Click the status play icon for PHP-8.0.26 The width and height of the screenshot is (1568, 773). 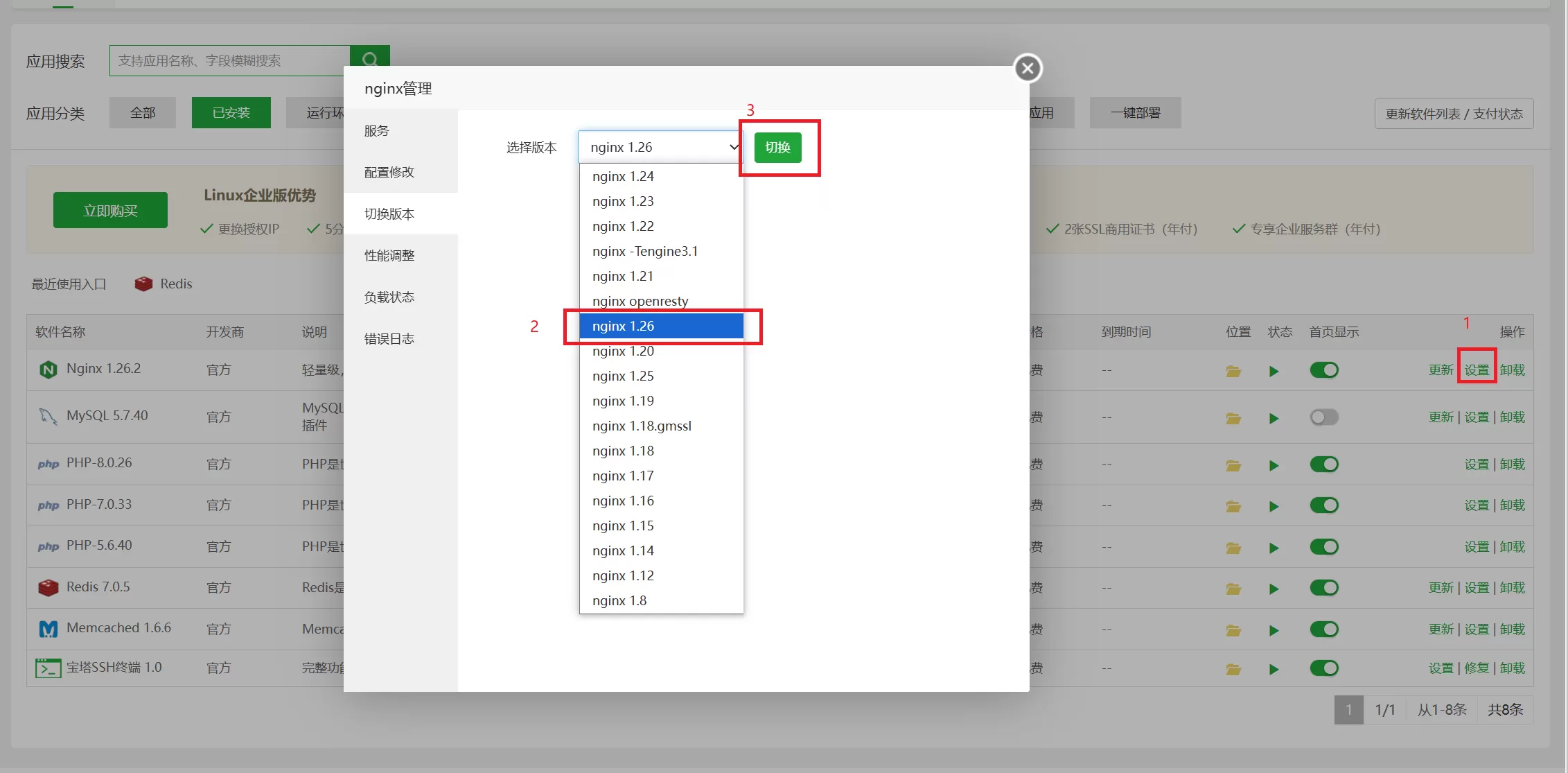click(1274, 465)
